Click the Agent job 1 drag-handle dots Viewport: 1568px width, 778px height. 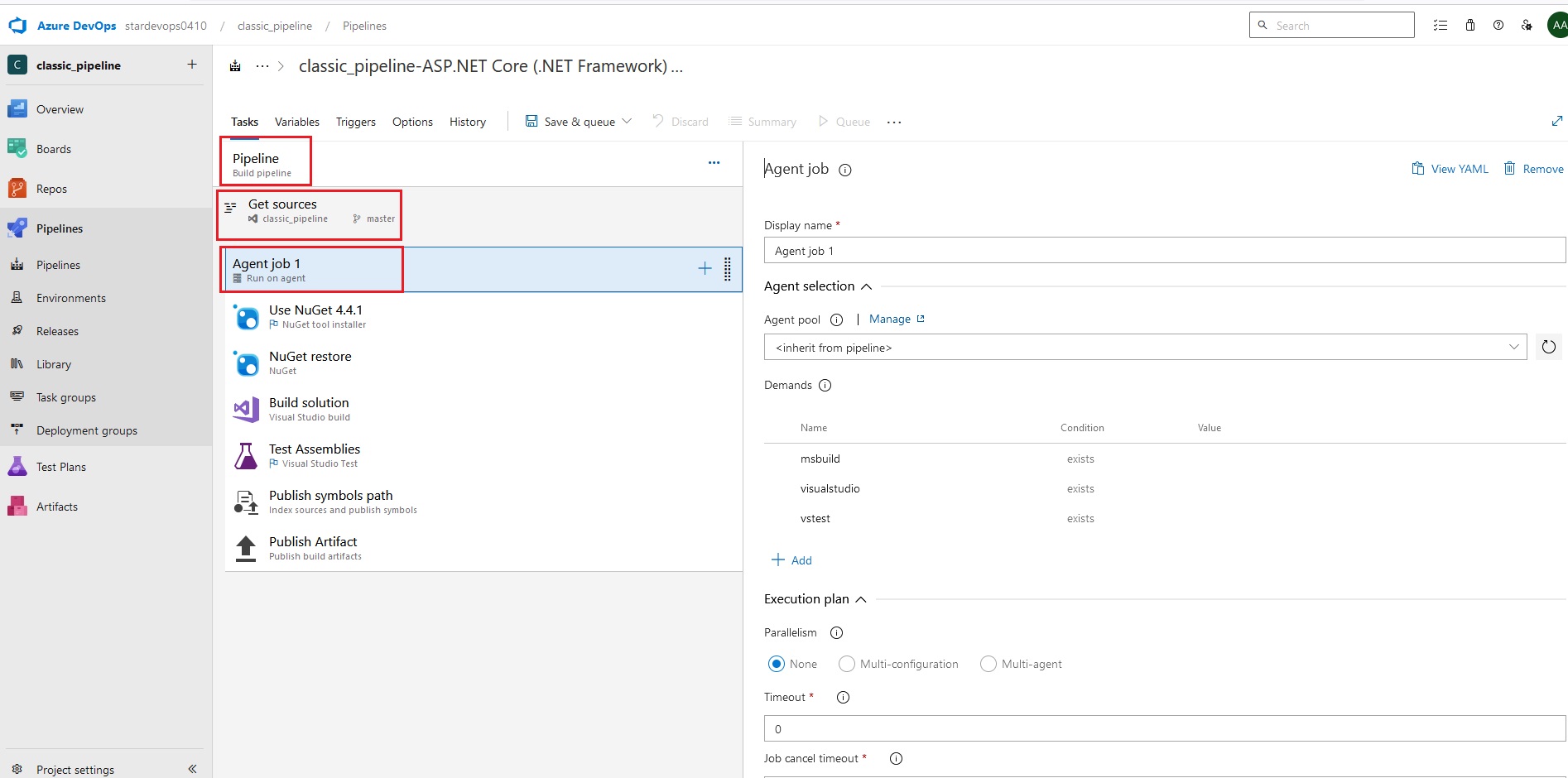pyautogui.click(x=728, y=269)
